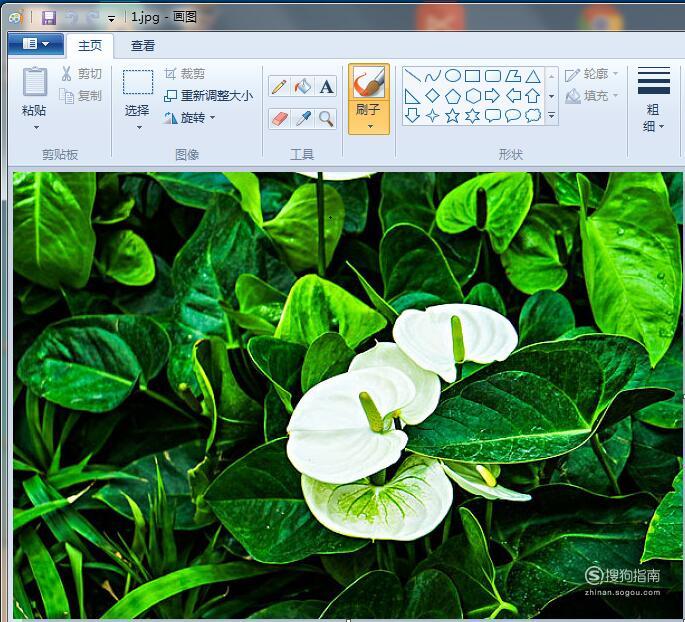Viewport: 685px width, 622px height.
Task: Choose the Rounded rectangular callout shape
Action: (x=493, y=115)
